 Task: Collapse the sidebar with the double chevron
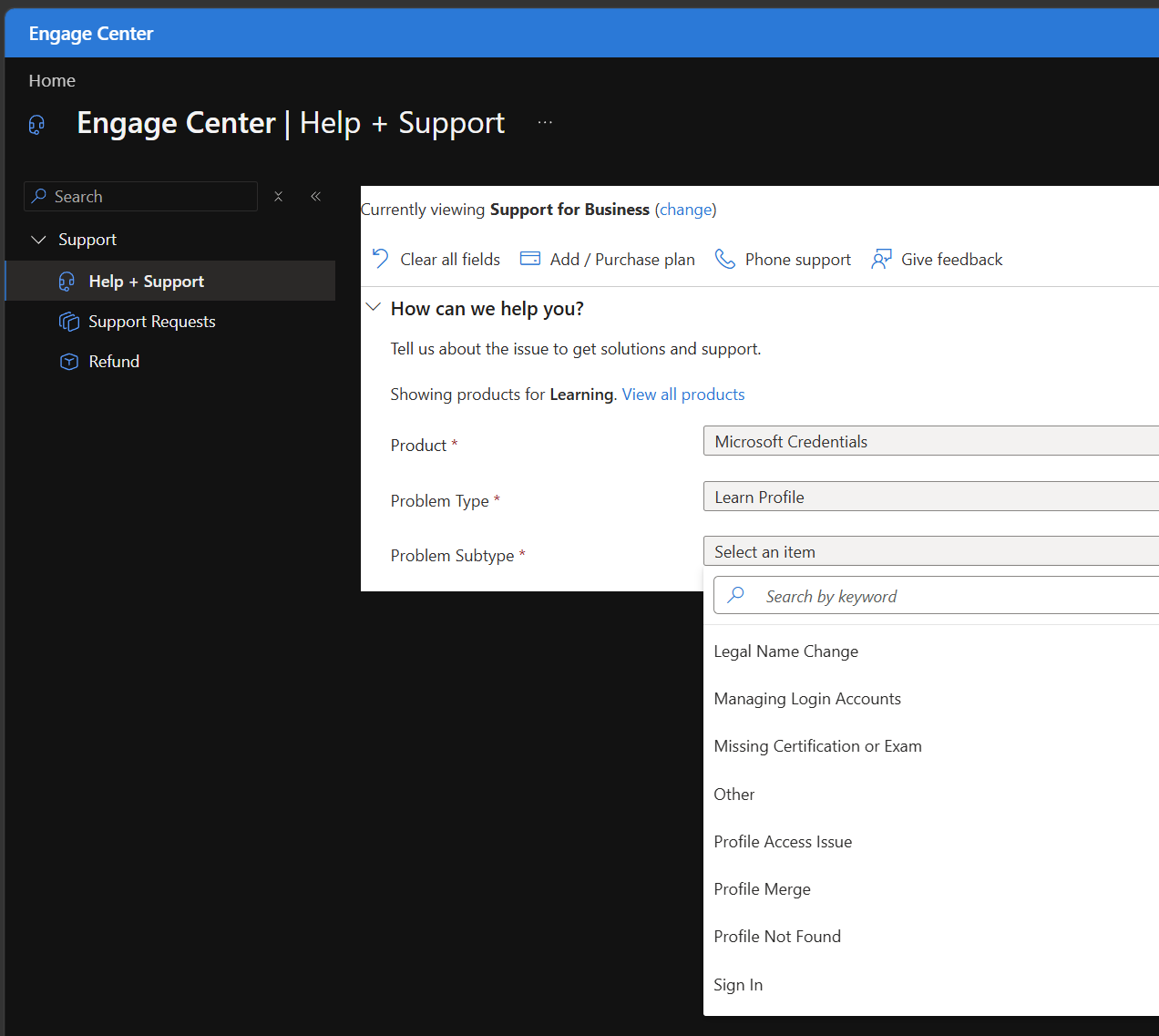click(315, 196)
